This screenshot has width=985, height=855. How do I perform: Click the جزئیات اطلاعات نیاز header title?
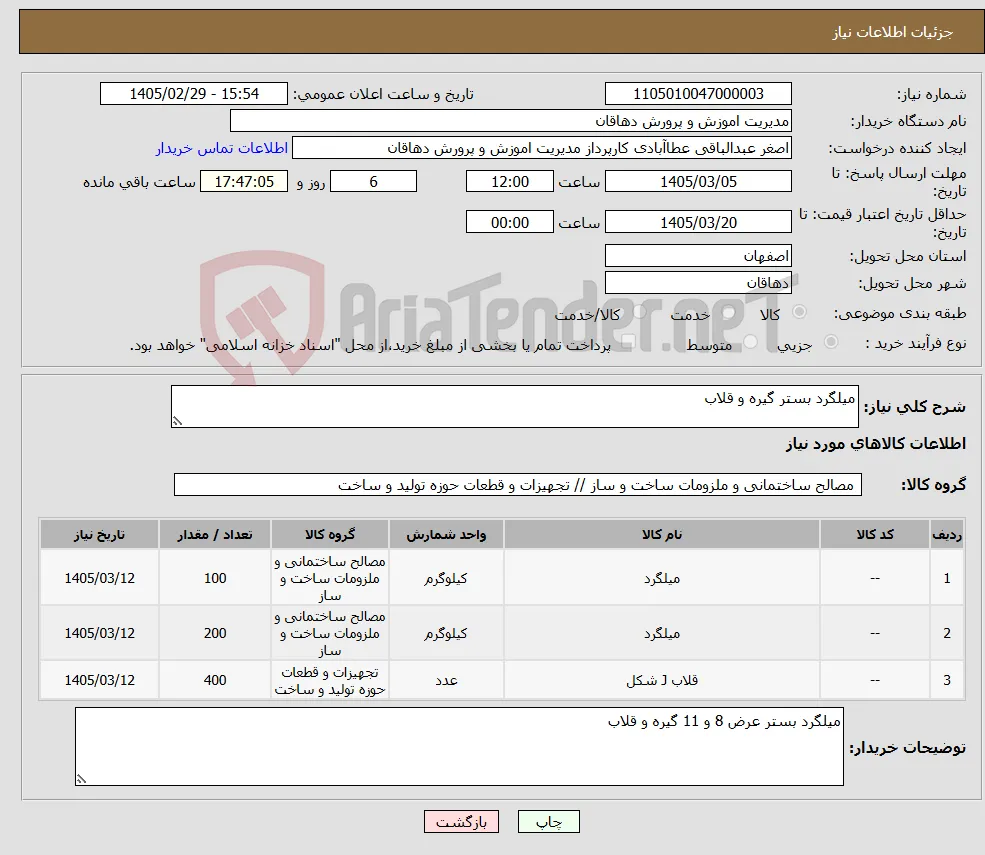893,32
